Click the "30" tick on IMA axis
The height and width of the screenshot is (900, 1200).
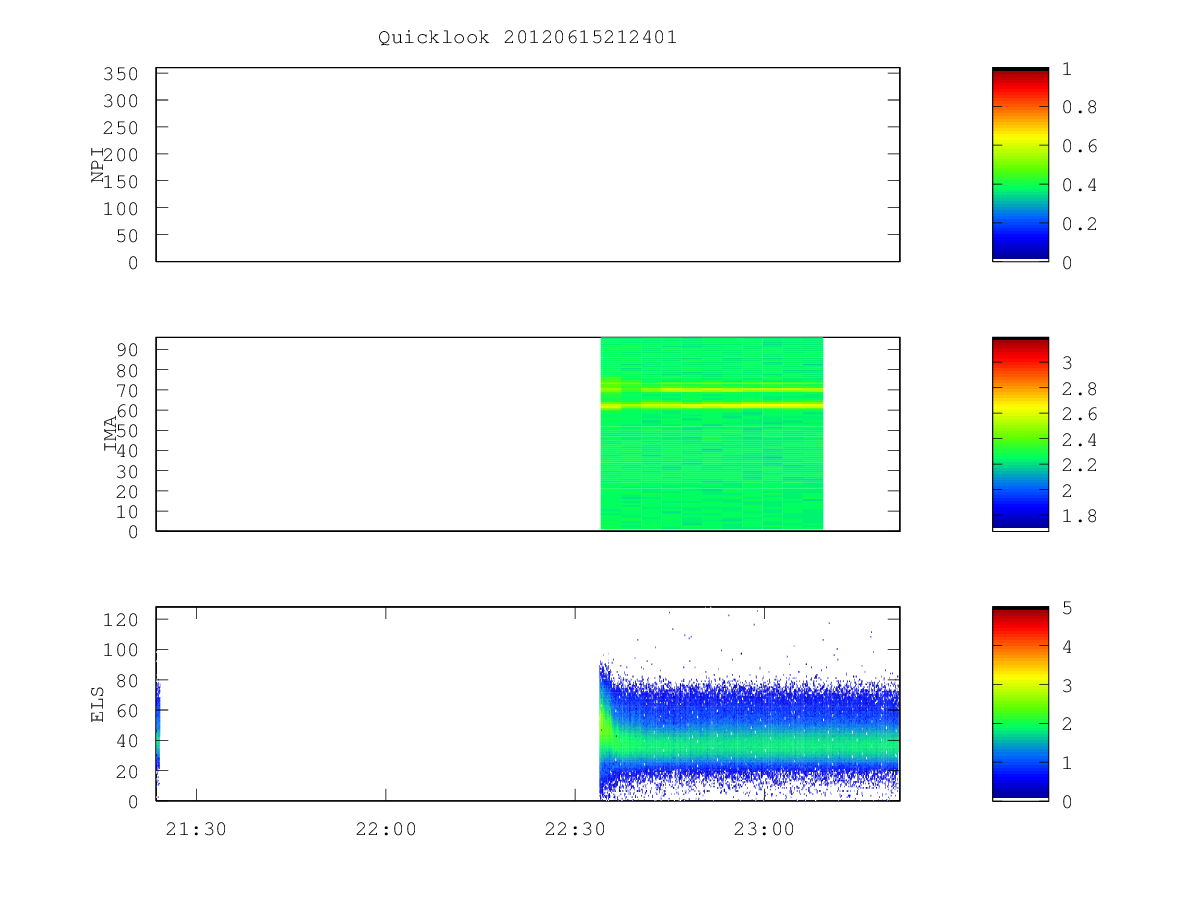point(125,471)
